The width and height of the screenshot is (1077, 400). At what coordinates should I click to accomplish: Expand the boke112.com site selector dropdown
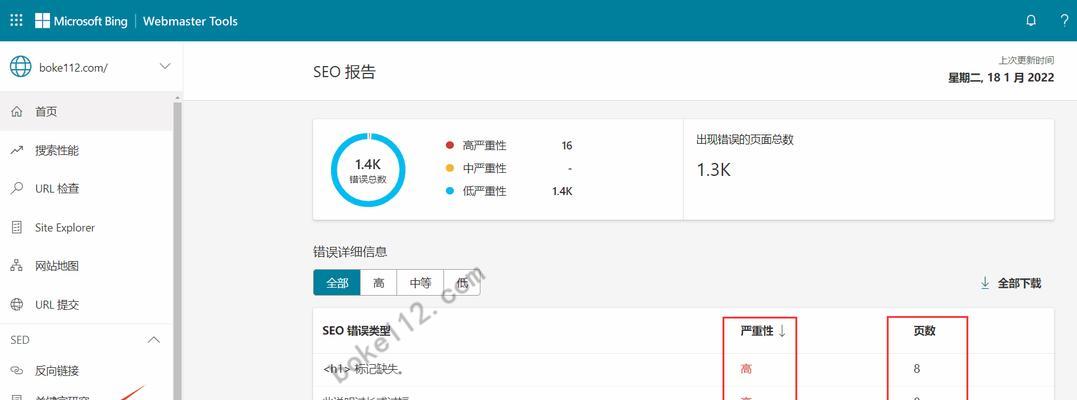tap(165, 67)
